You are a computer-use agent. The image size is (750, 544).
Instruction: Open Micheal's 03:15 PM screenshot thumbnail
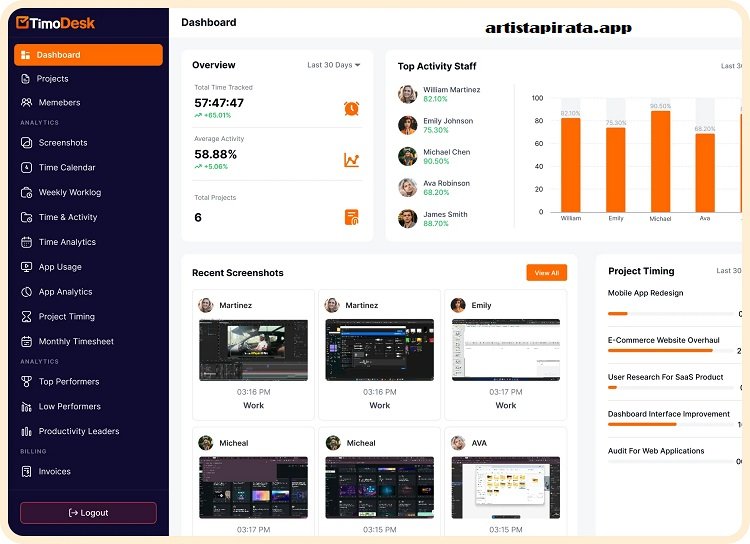pos(380,488)
